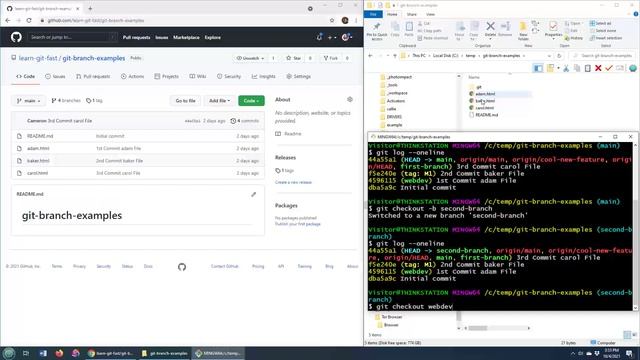
Task: Click History in Explorer ribbon Open group
Action: pyautogui.click(x=574, y=38)
